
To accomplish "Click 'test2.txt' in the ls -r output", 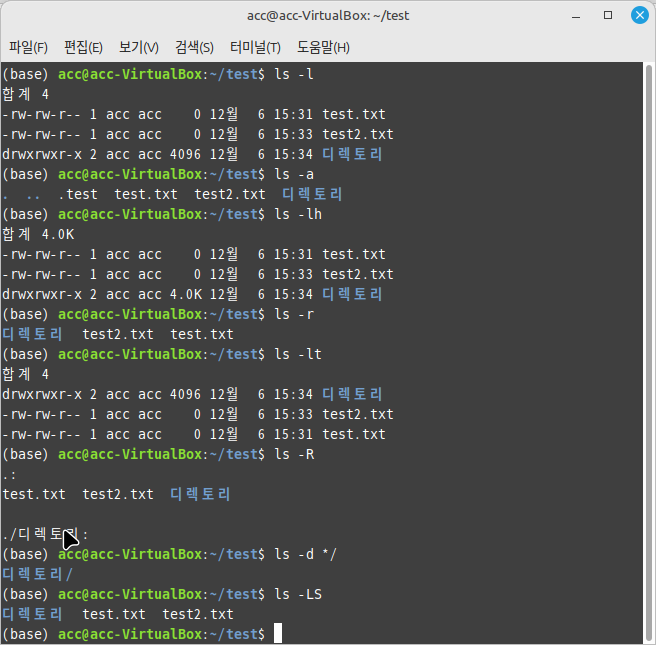I will pyautogui.click(x=118, y=334).
